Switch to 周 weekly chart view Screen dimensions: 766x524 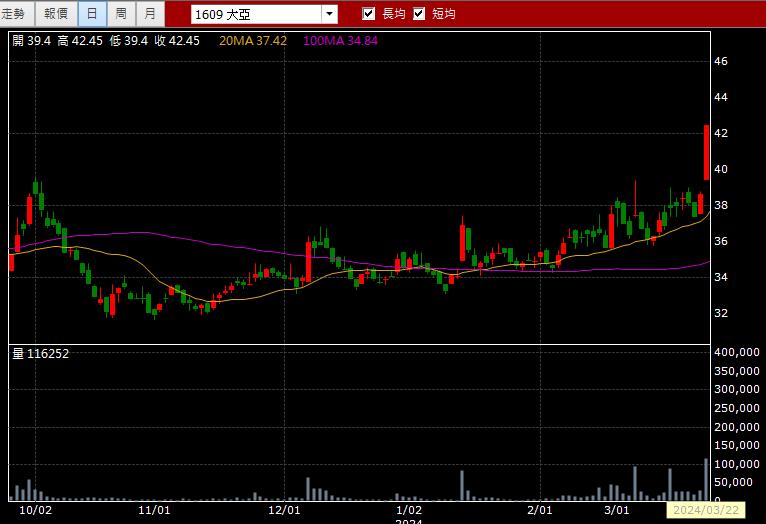click(121, 14)
